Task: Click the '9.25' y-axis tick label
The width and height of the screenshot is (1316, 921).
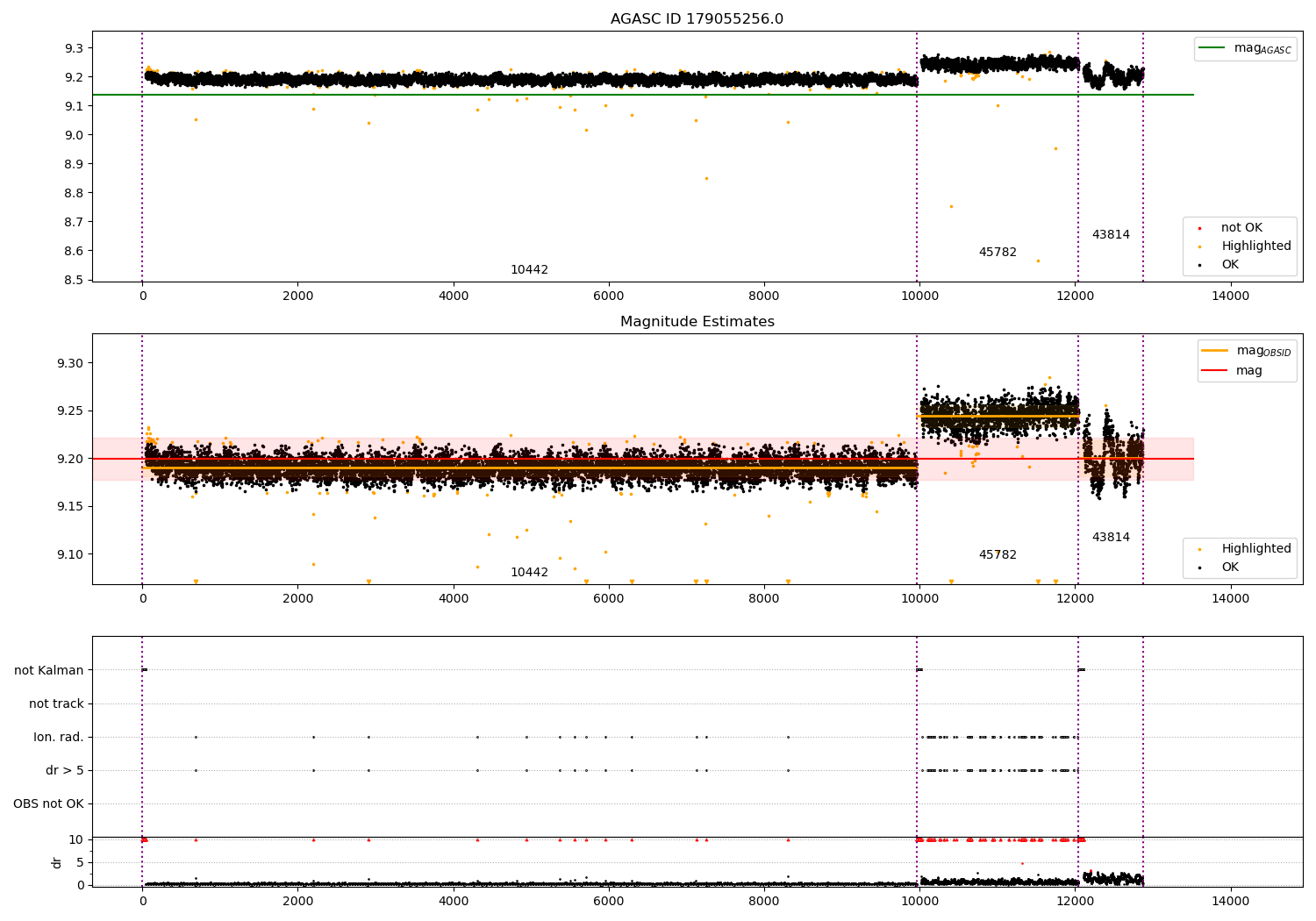Action: [x=69, y=411]
